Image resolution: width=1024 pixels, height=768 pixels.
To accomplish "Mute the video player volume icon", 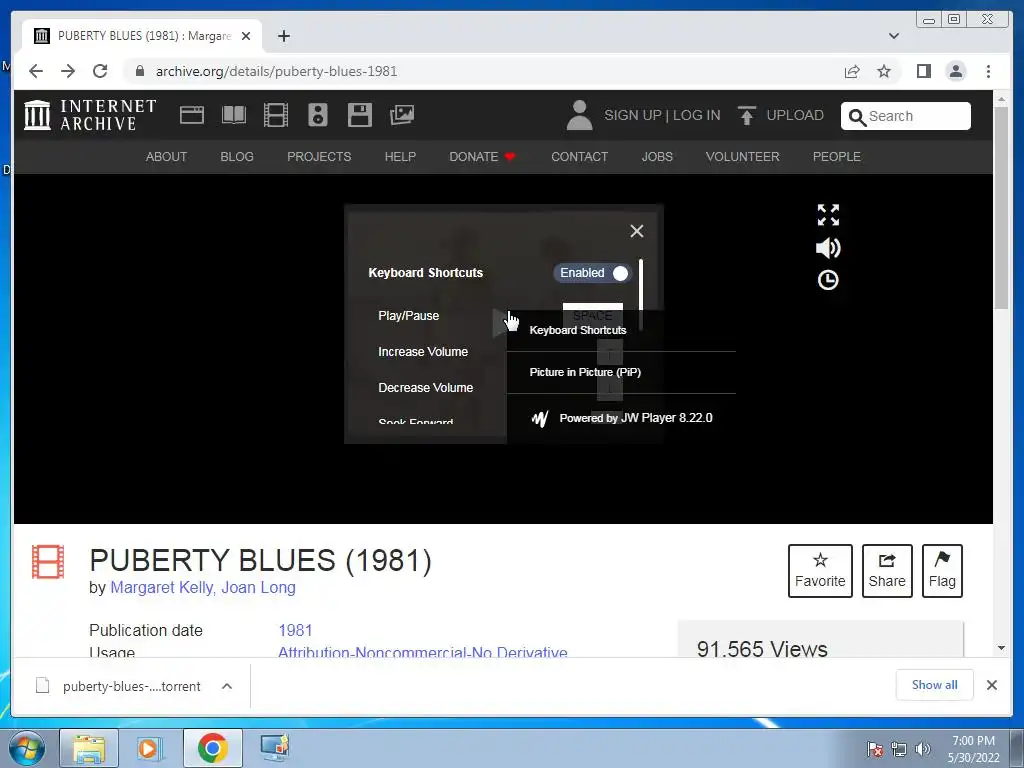I will [828, 248].
